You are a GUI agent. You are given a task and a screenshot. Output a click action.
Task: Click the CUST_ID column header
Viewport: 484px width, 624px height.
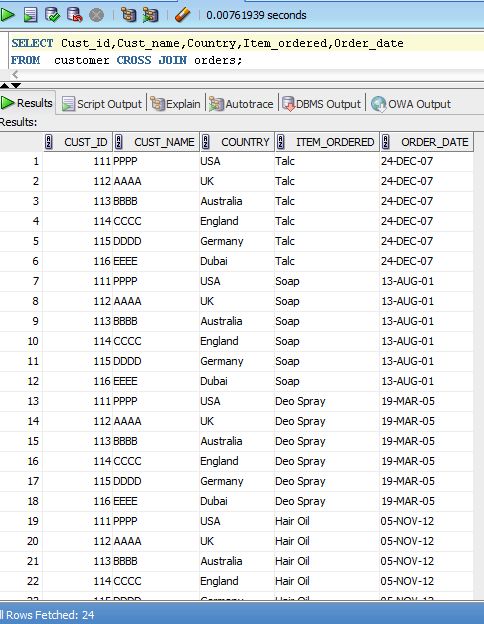coord(78,142)
